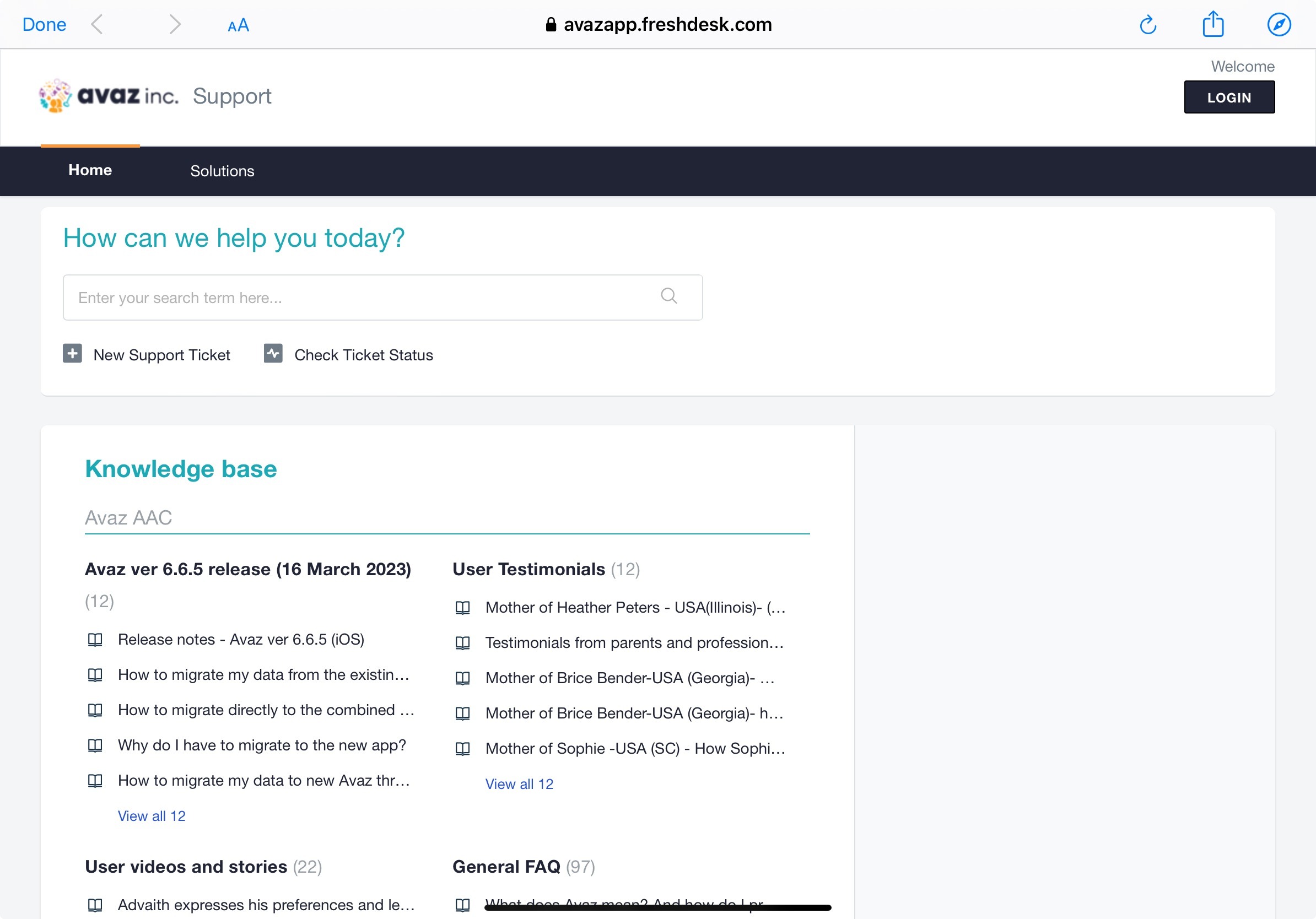Open How to migrate my data from the existing article

click(x=263, y=675)
